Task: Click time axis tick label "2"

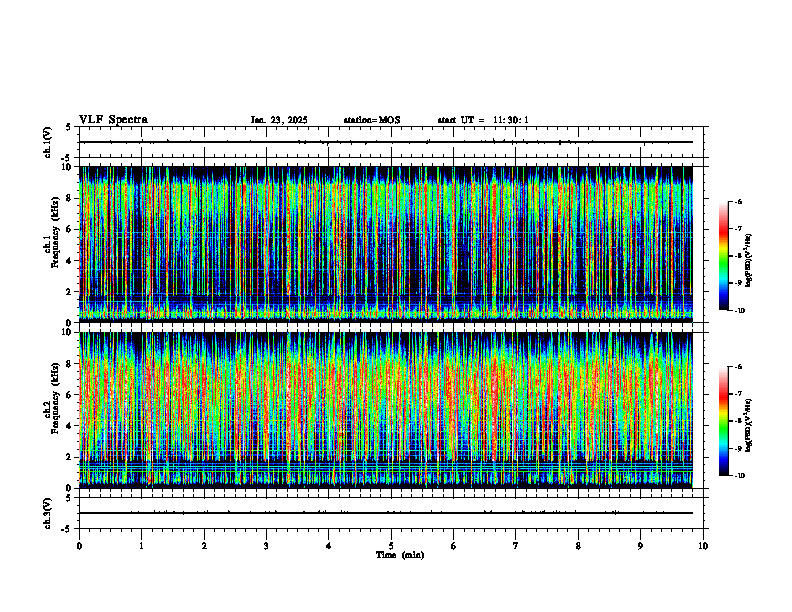Action: point(204,546)
